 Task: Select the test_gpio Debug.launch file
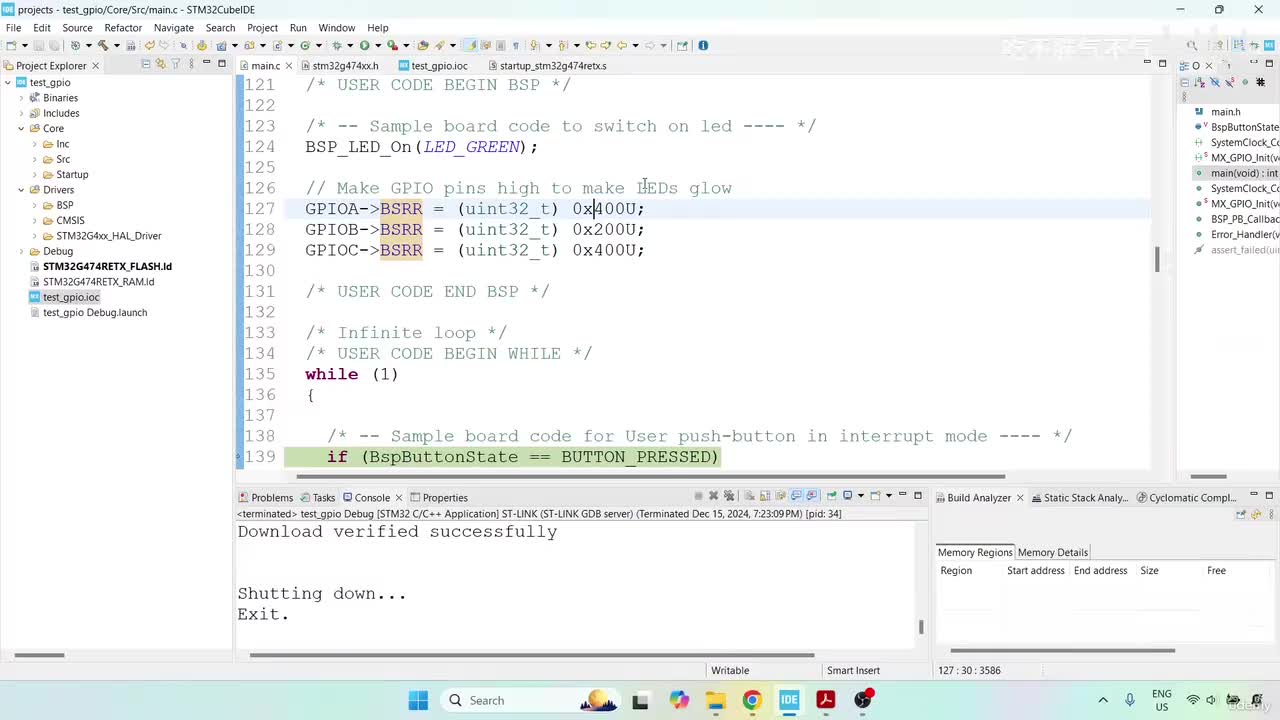click(x=95, y=312)
